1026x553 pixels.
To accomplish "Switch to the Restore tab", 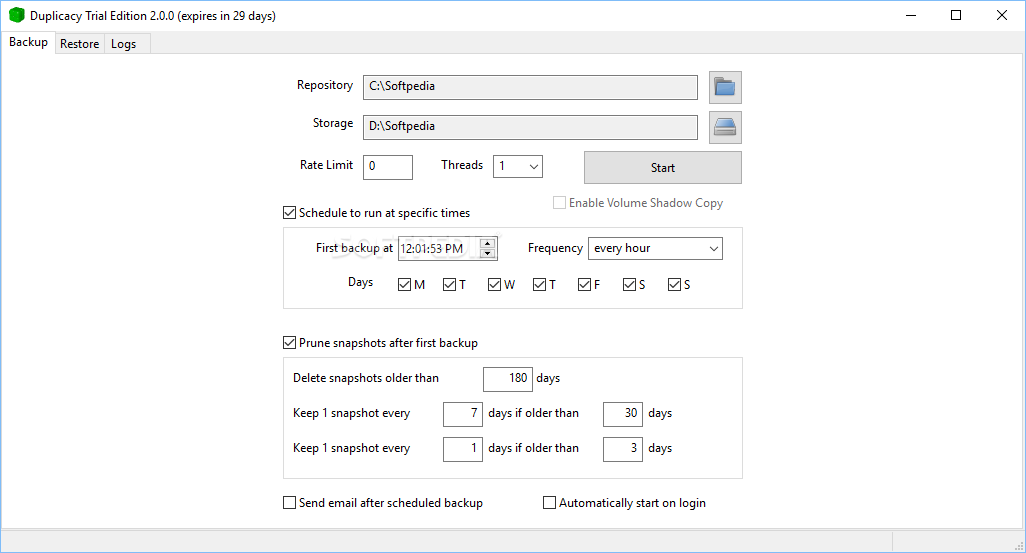I will point(79,44).
